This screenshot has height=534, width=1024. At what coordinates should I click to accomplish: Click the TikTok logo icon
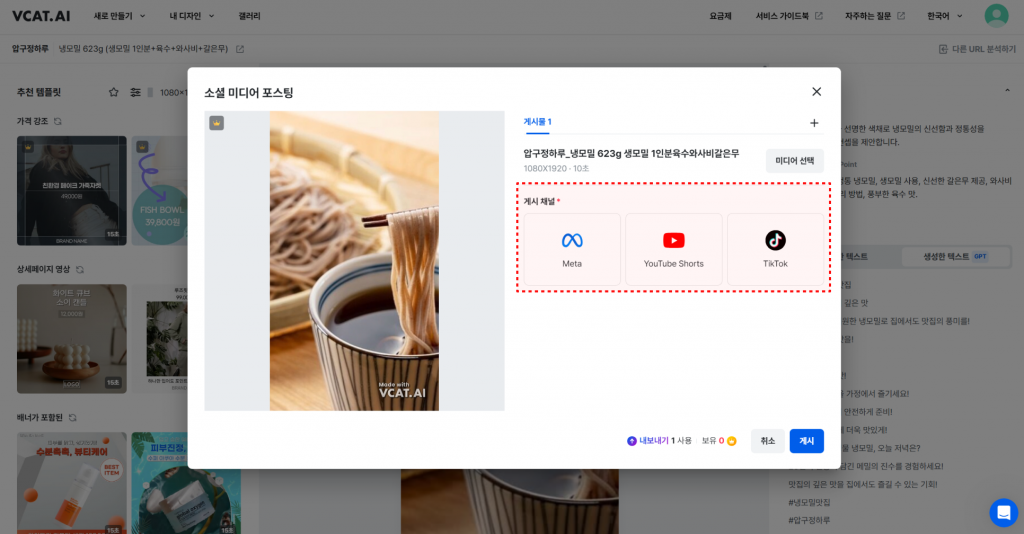775,240
